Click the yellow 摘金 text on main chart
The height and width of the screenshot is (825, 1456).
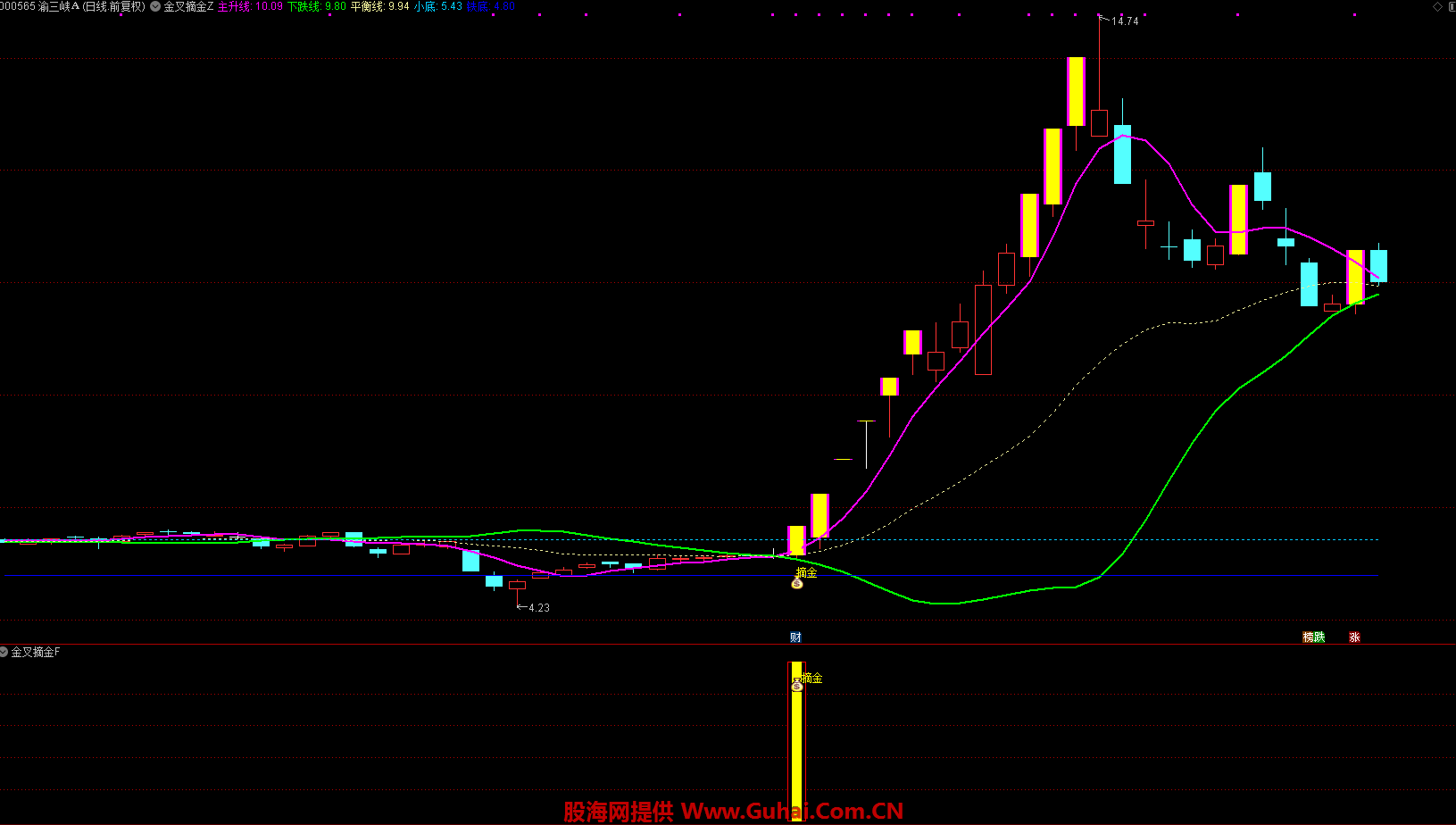[806, 572]
